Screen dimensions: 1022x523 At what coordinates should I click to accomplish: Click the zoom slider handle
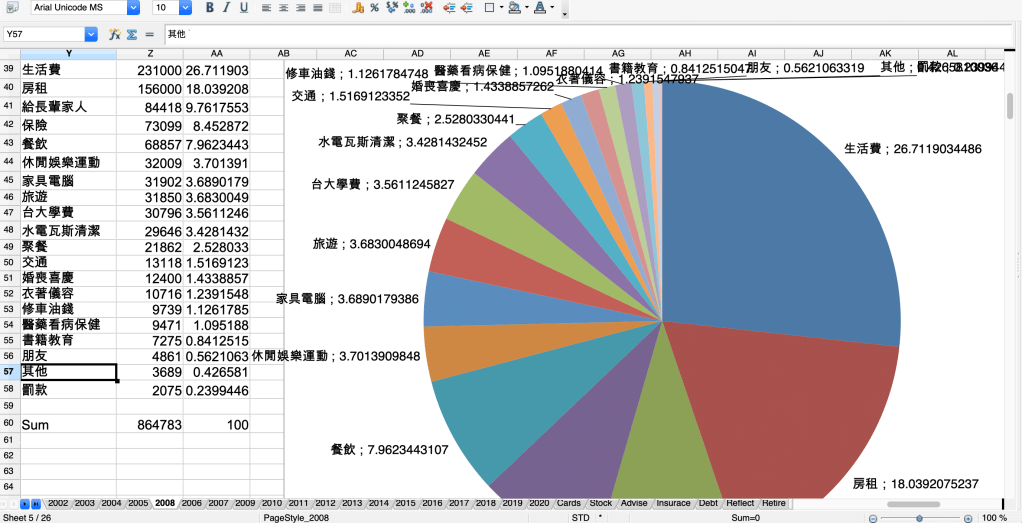click(920, 518)
